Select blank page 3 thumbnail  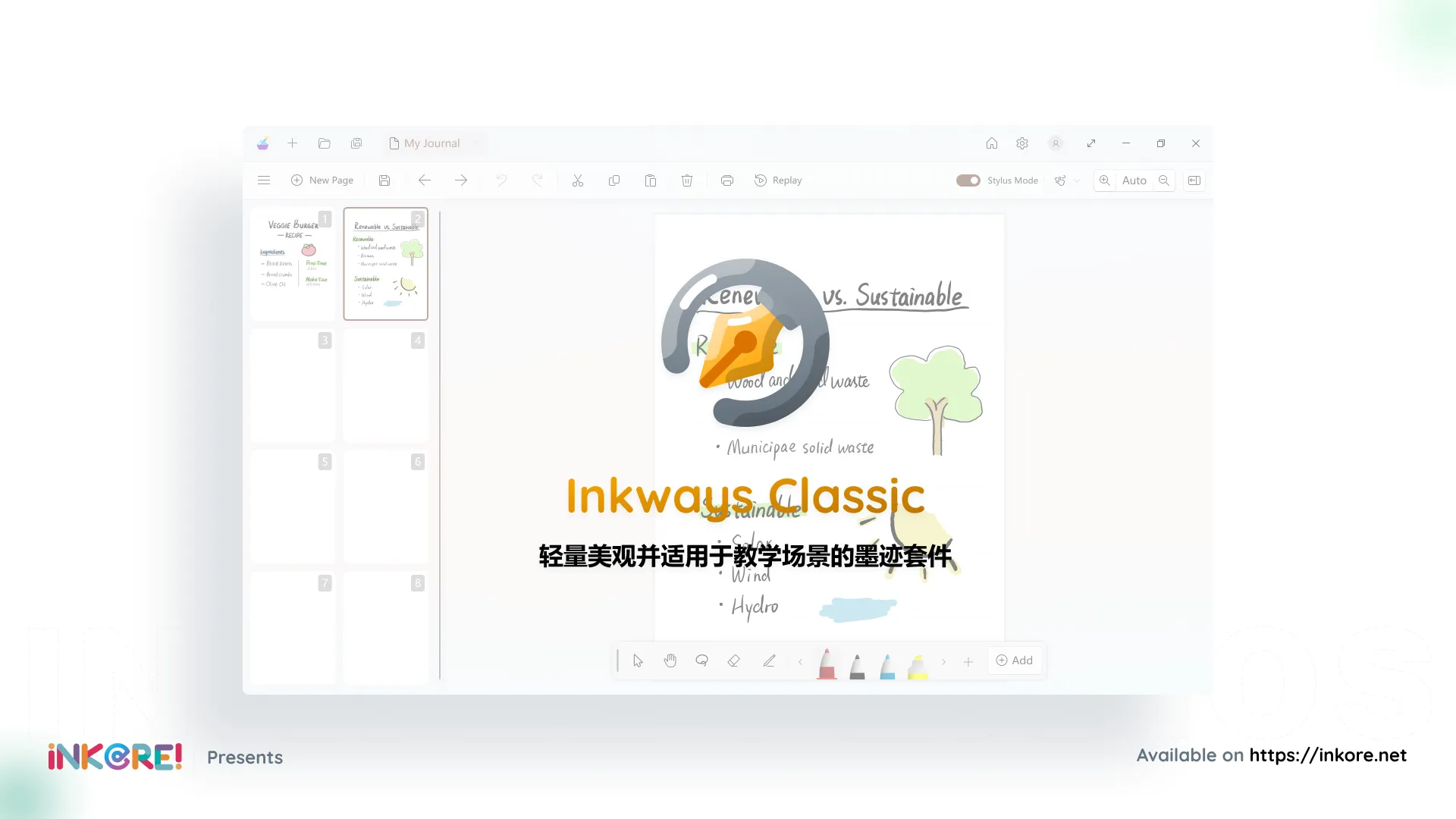(x=293, y=385)
